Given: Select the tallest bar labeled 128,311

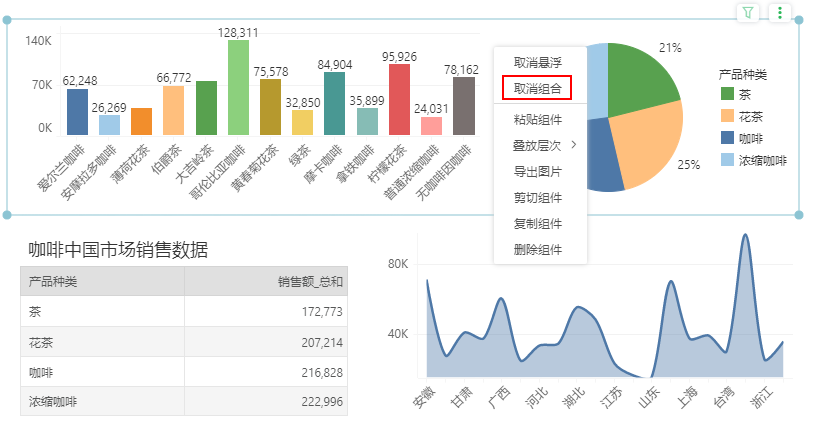Looking at the screenshot, I should coord(238,87).
